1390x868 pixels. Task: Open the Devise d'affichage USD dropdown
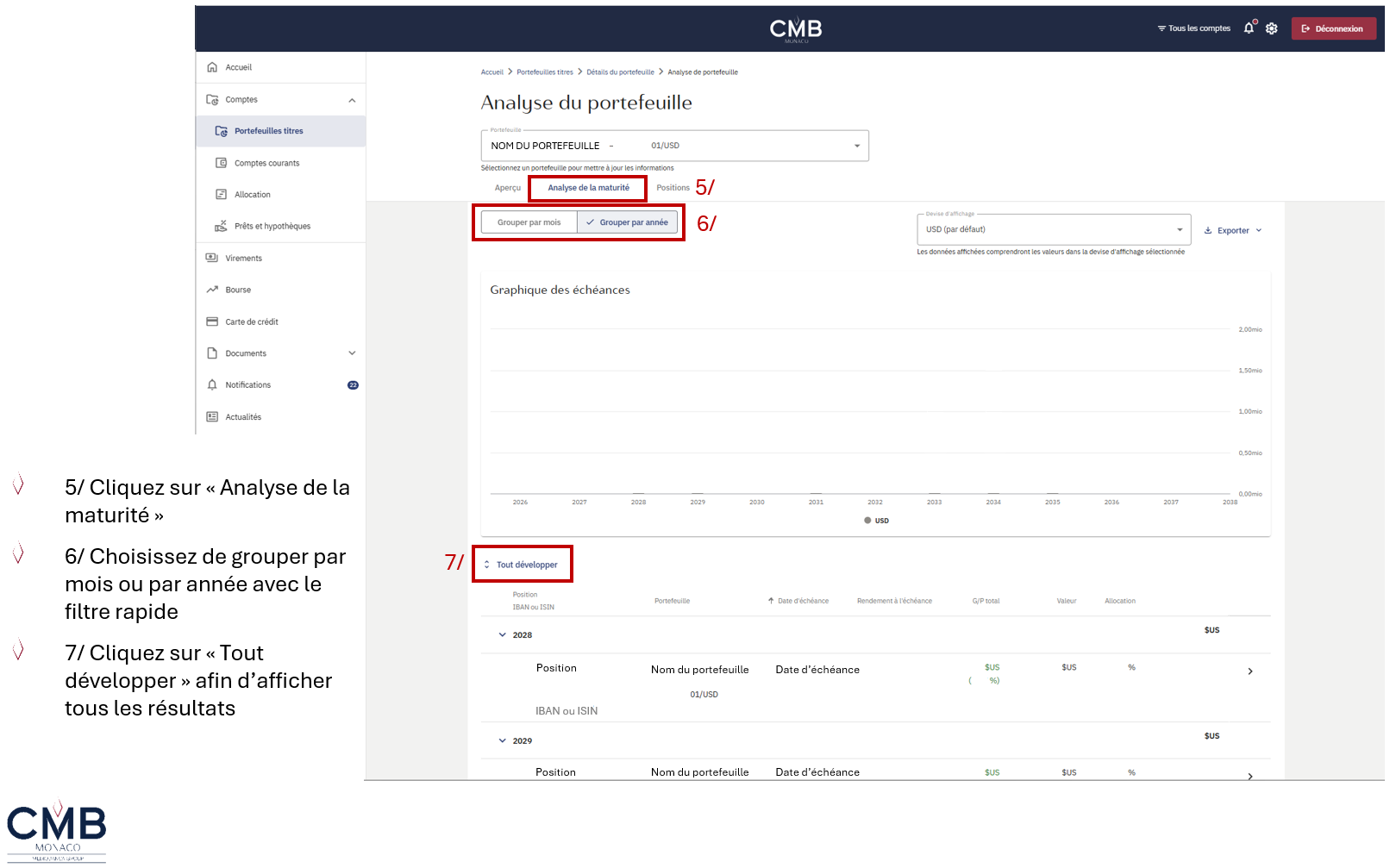tap(1053, 229)
